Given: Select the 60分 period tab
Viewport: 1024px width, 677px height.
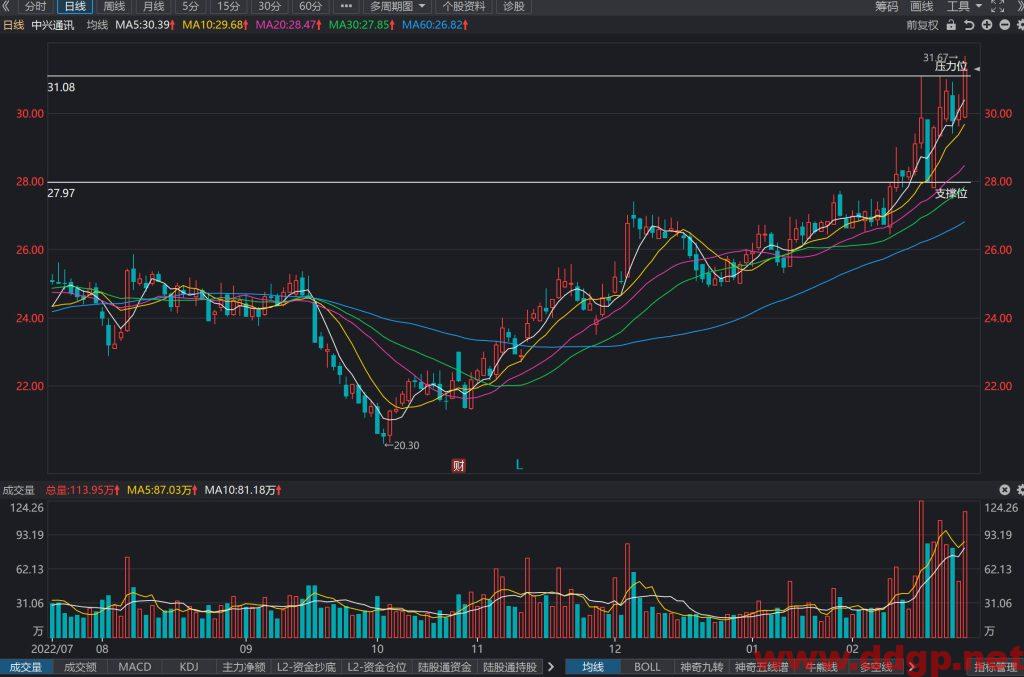Looking at the screenshot, I should click(310, 7).
